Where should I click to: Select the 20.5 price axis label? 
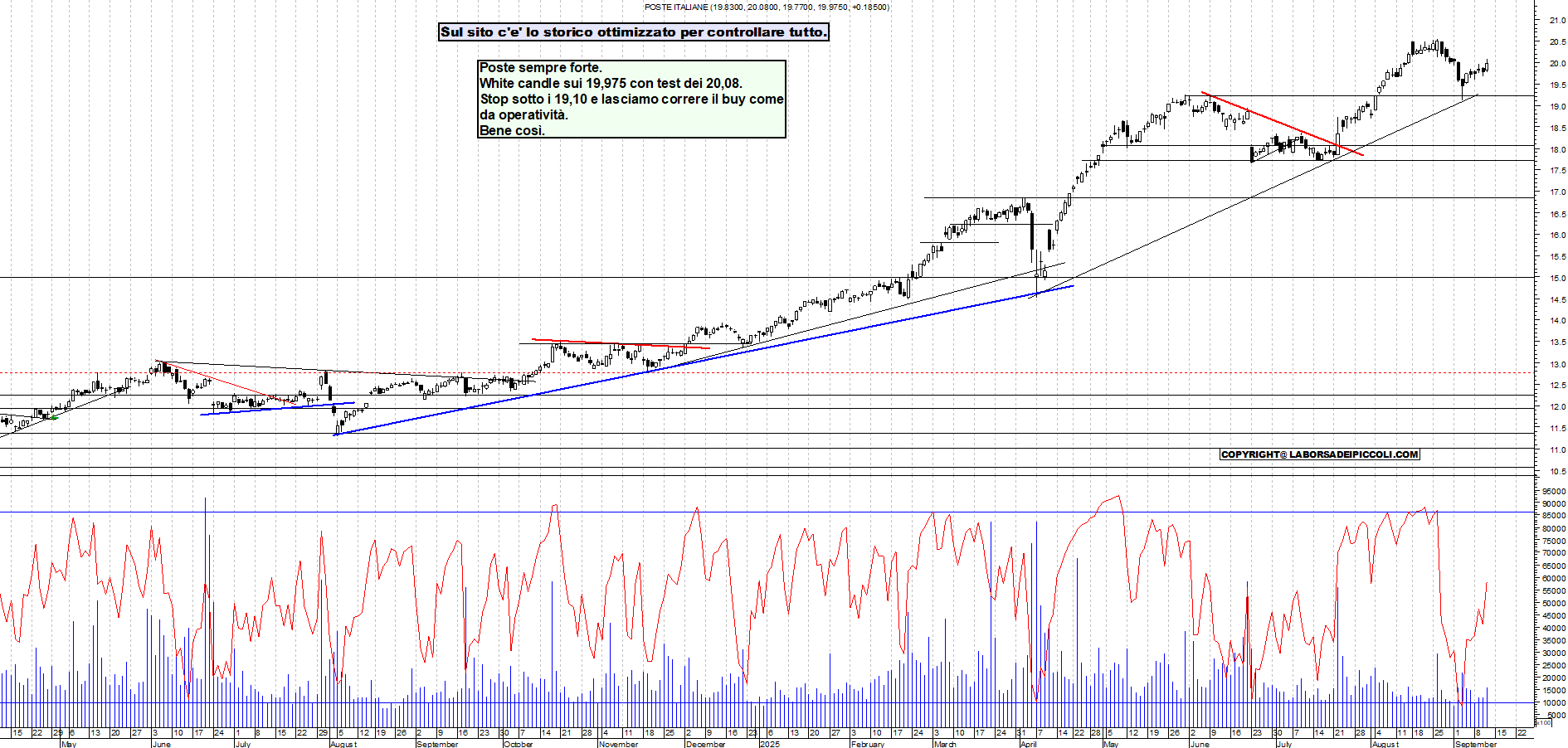1557,42
